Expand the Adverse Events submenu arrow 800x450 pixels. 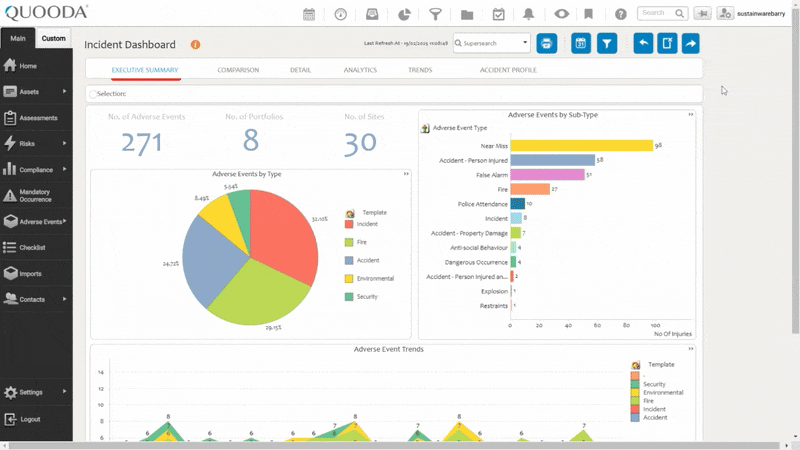[x=65, y=221]
